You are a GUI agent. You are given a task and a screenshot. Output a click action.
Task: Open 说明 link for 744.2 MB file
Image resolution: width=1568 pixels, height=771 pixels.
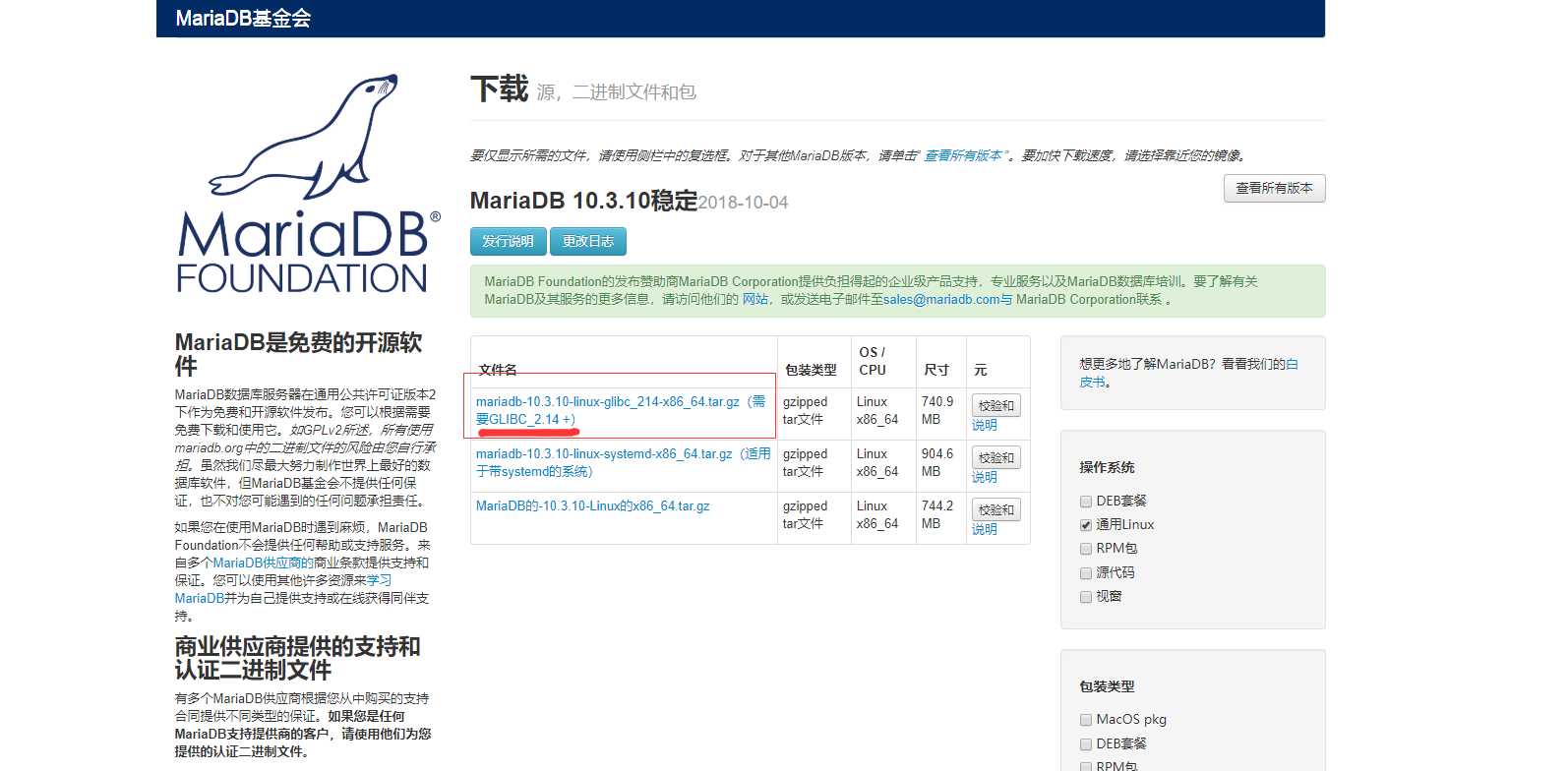985,529
